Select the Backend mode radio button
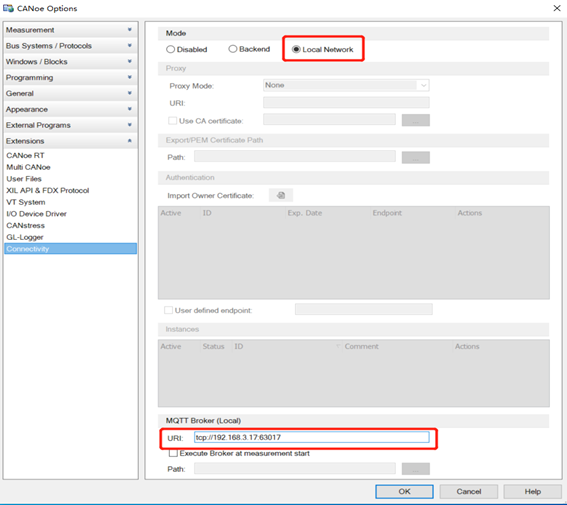Screen dimensions: 567x505 [233, 49]
